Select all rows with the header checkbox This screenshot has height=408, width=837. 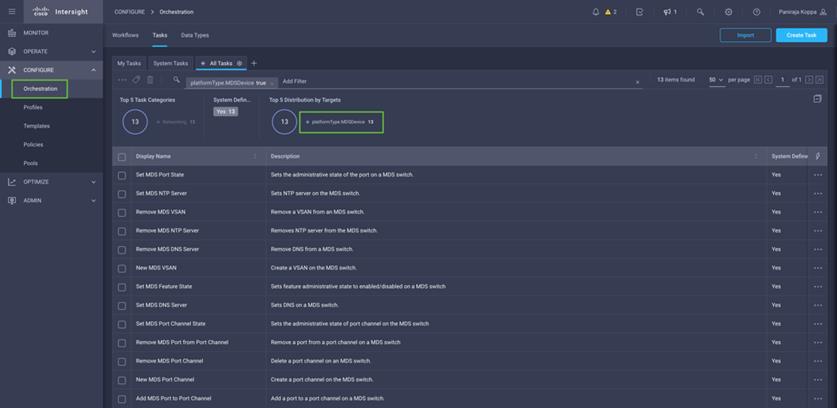point(122,156)
